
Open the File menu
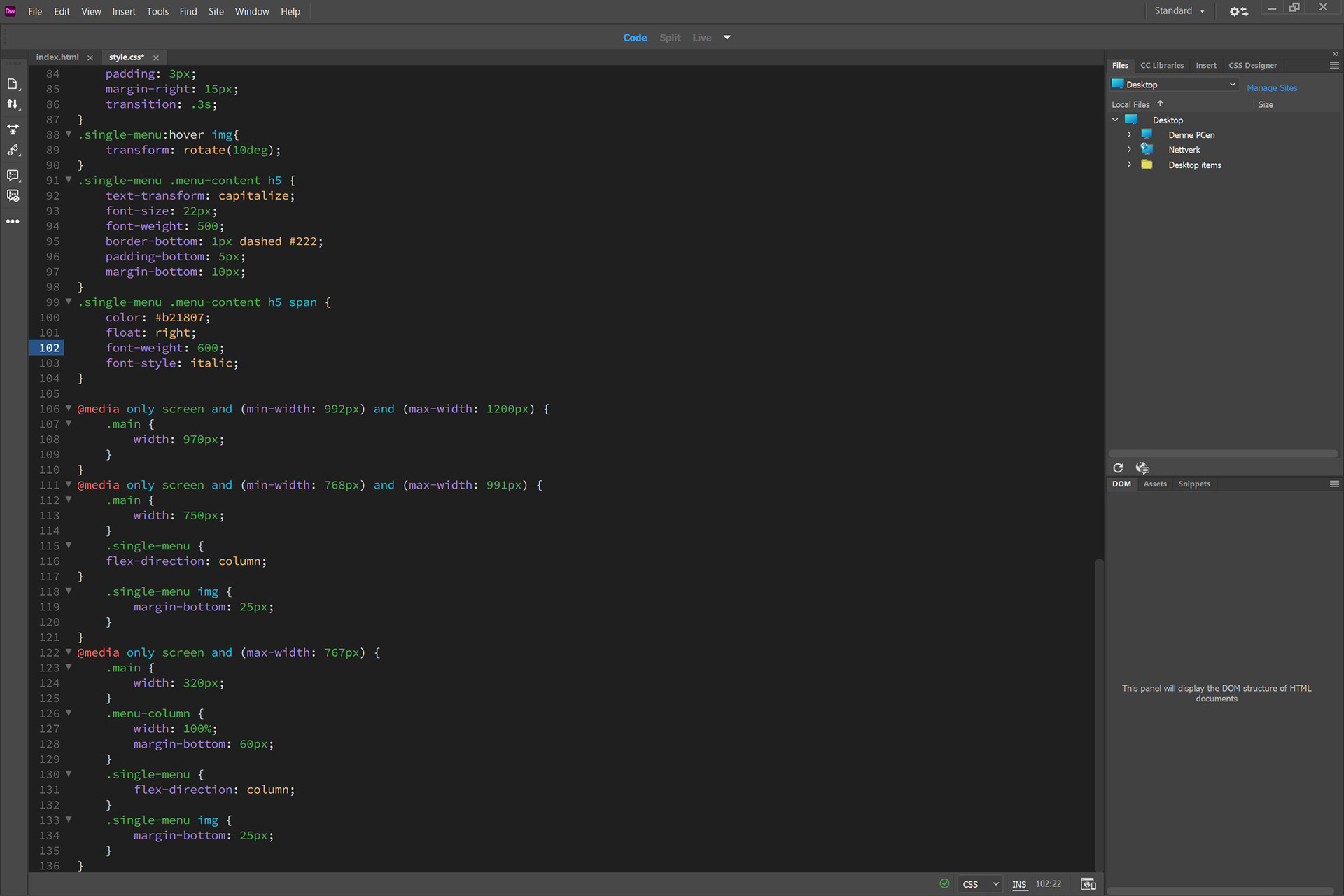tap(35, 11)
